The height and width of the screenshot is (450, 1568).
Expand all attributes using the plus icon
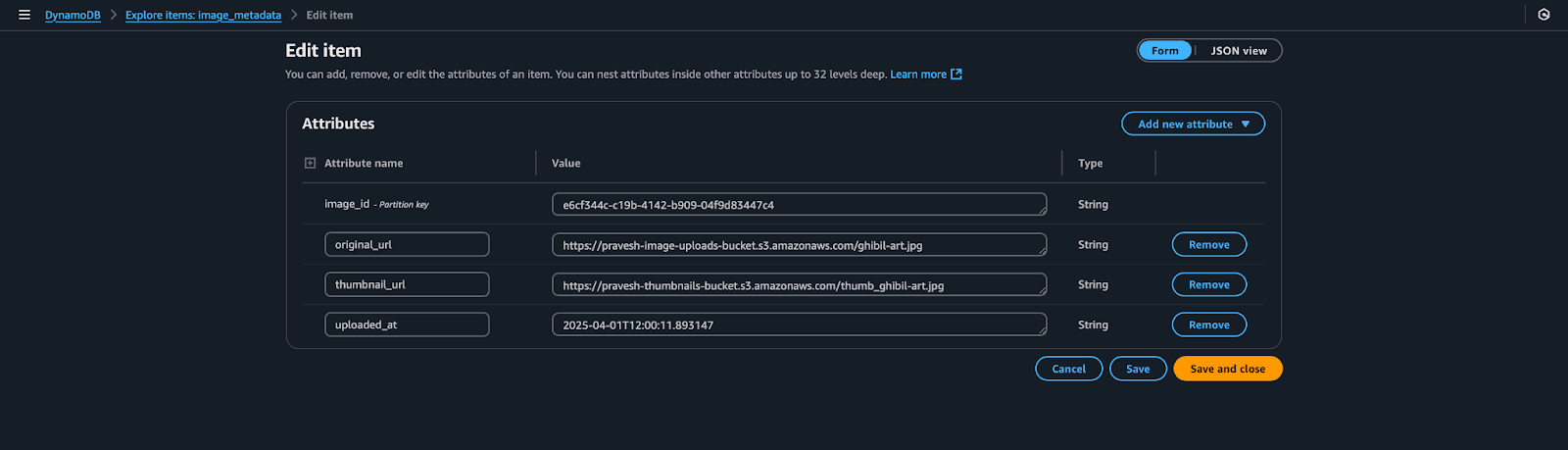[x=310, y=163]
